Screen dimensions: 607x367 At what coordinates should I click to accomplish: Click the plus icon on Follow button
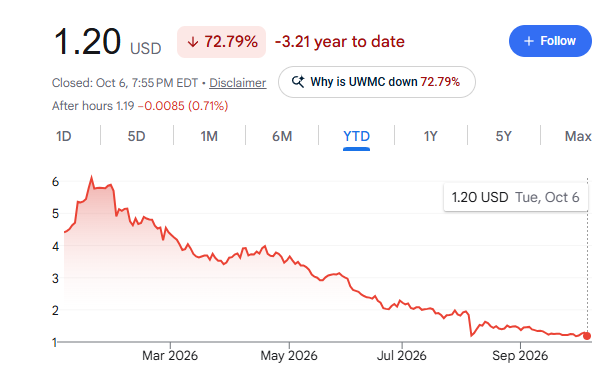click(529, 41)
